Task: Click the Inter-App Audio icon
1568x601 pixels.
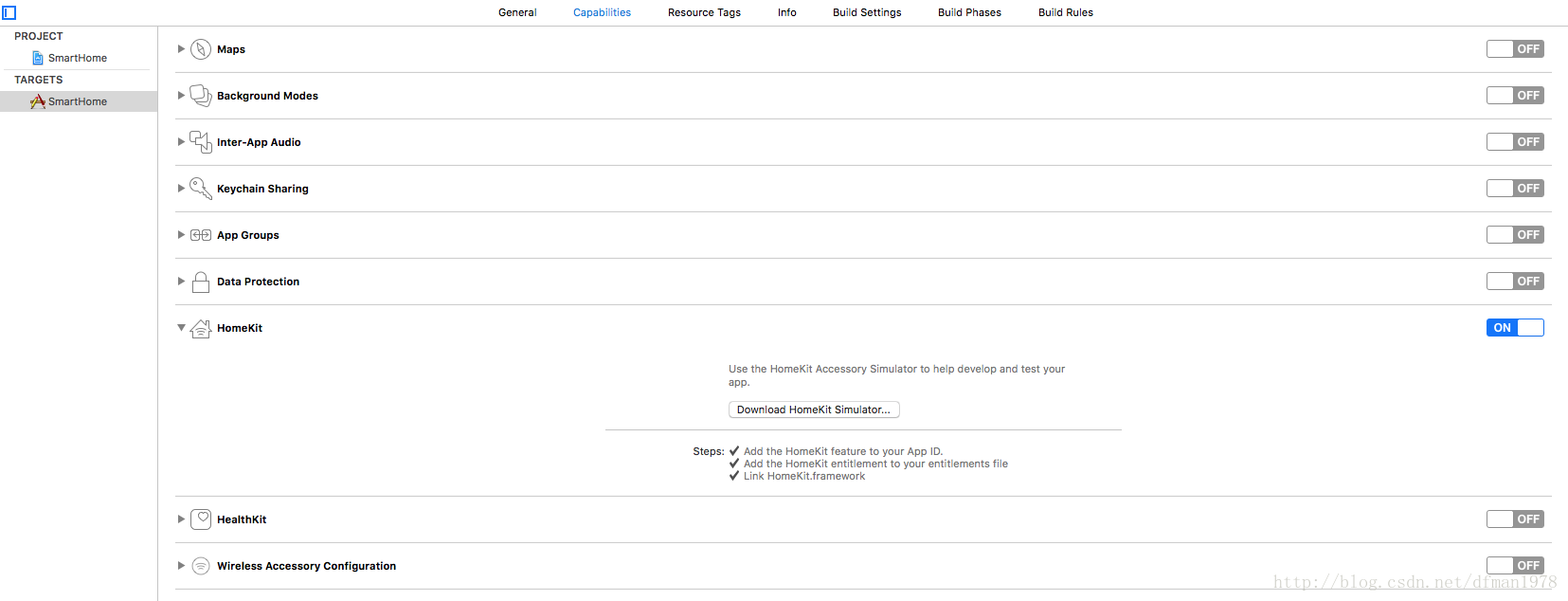Action: (x=201, y=142)
